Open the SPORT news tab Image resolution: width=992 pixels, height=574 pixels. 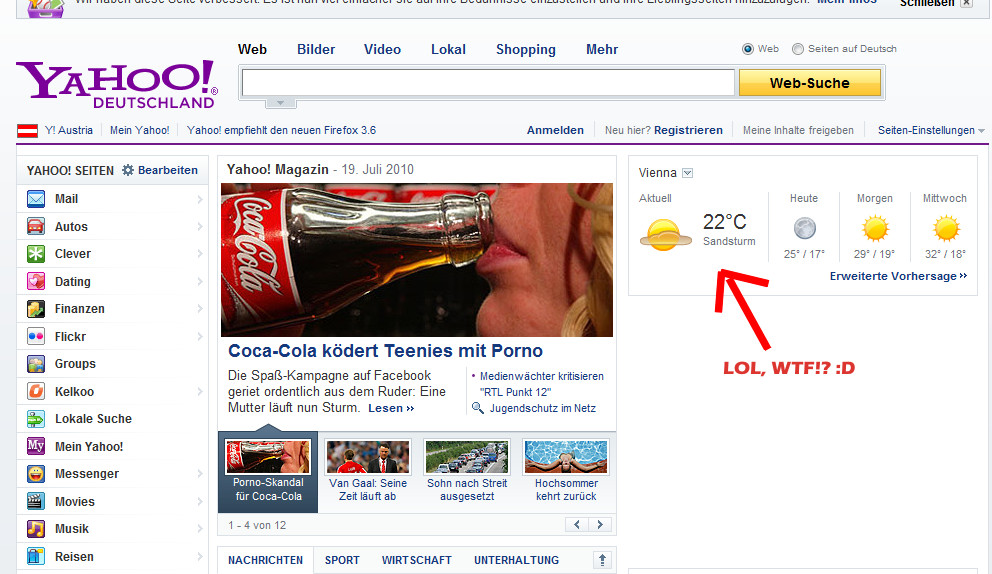342,560
